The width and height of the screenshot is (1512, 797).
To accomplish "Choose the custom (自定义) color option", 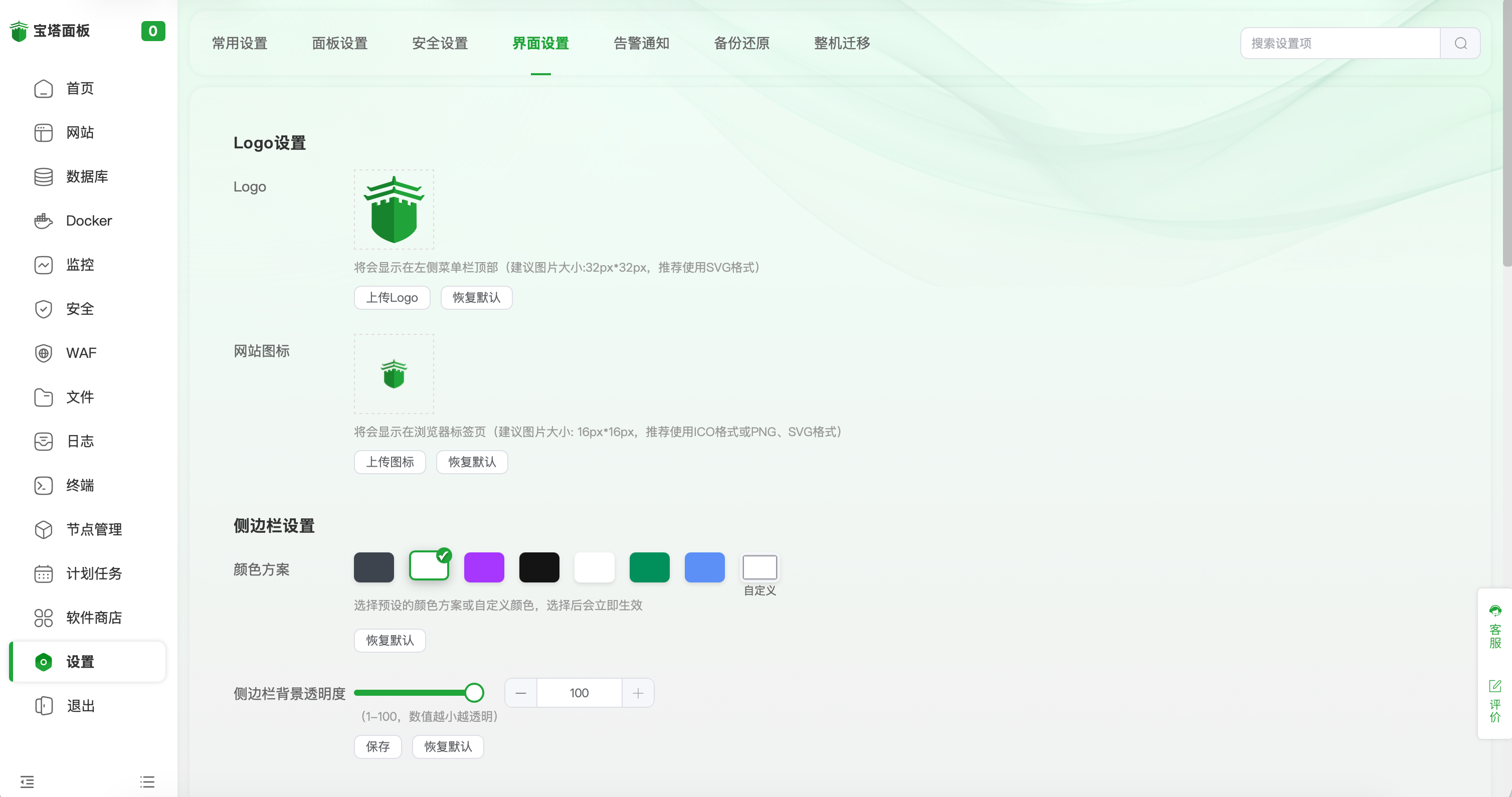I will 760,567.
